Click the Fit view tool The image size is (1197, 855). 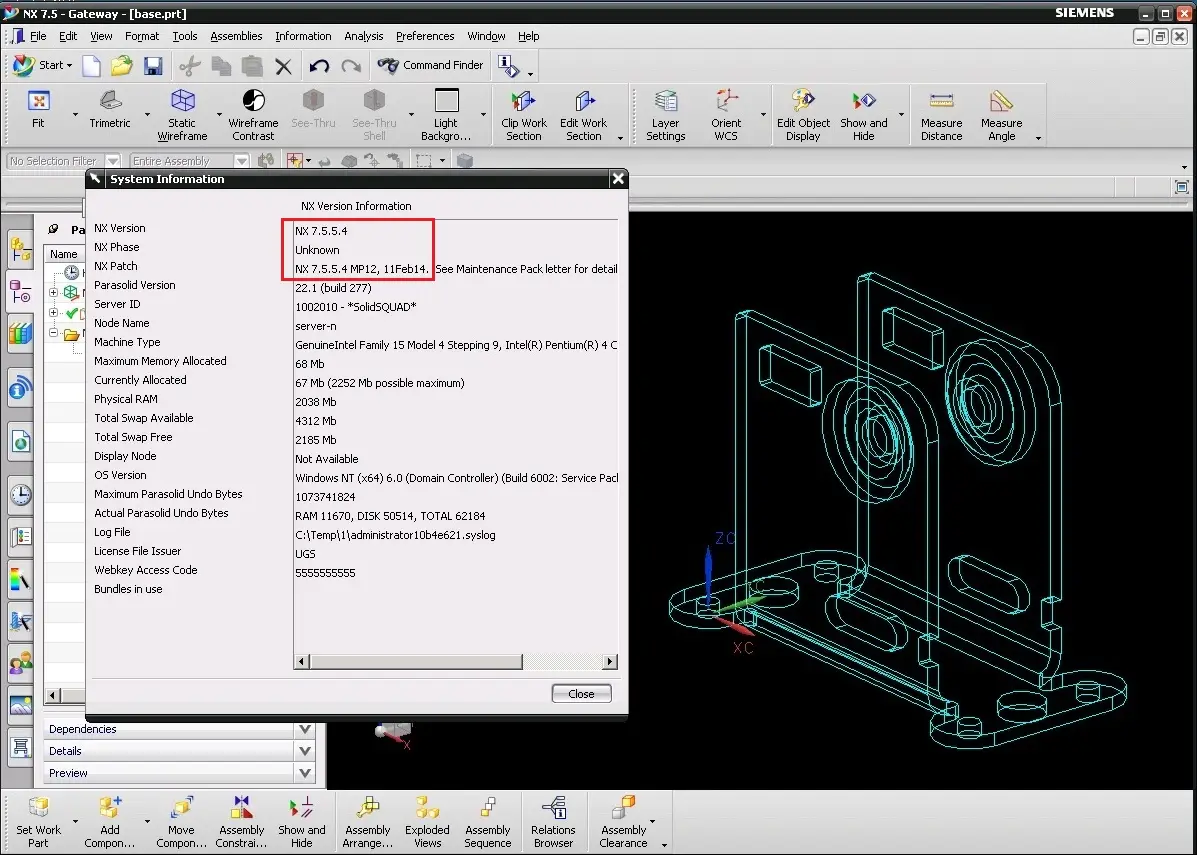38,109
